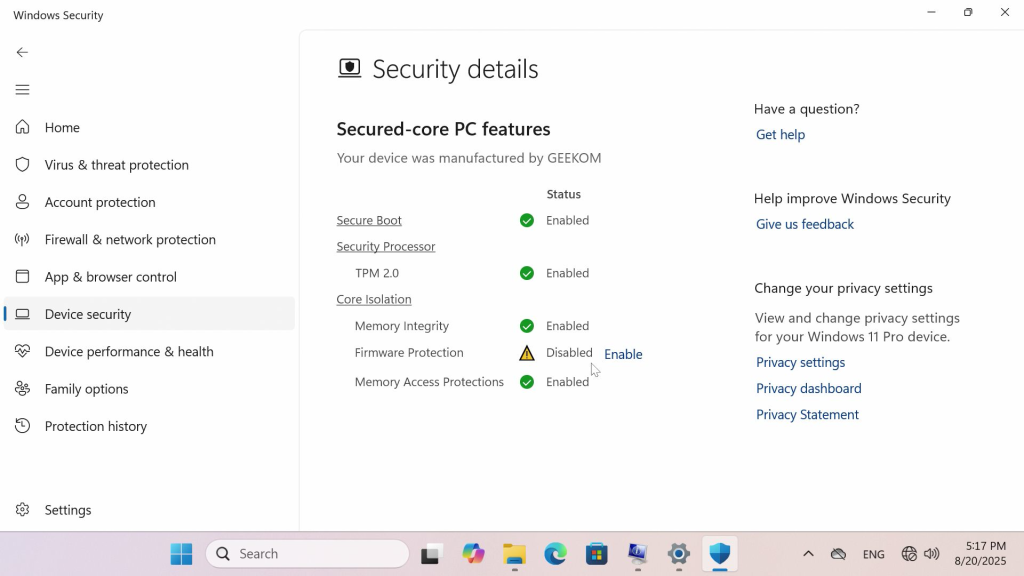Click the Firmware Protection warning triangle icon

pos(526,353)
